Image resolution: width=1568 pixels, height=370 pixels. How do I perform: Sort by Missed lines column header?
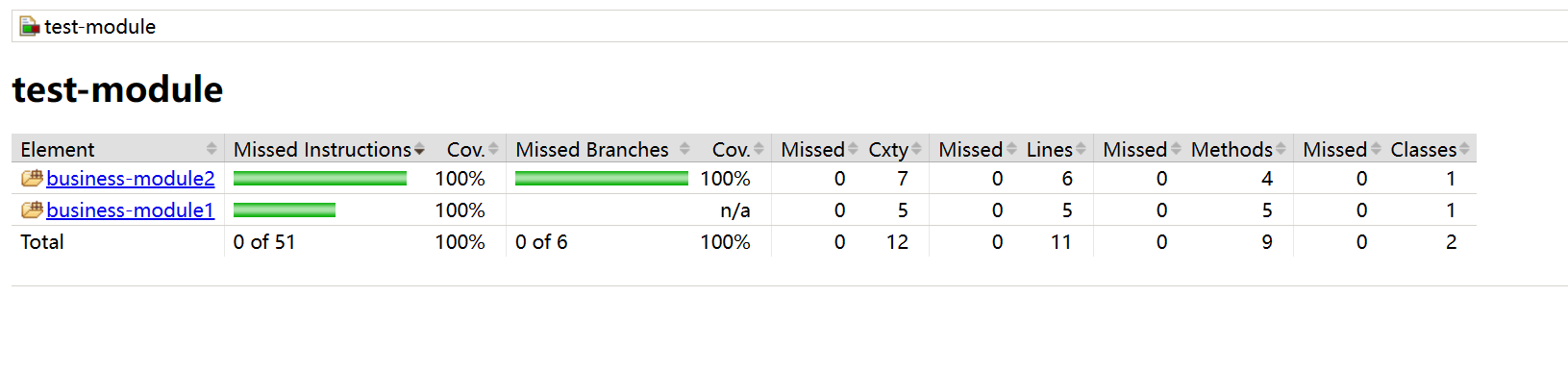tap(974, 149)
